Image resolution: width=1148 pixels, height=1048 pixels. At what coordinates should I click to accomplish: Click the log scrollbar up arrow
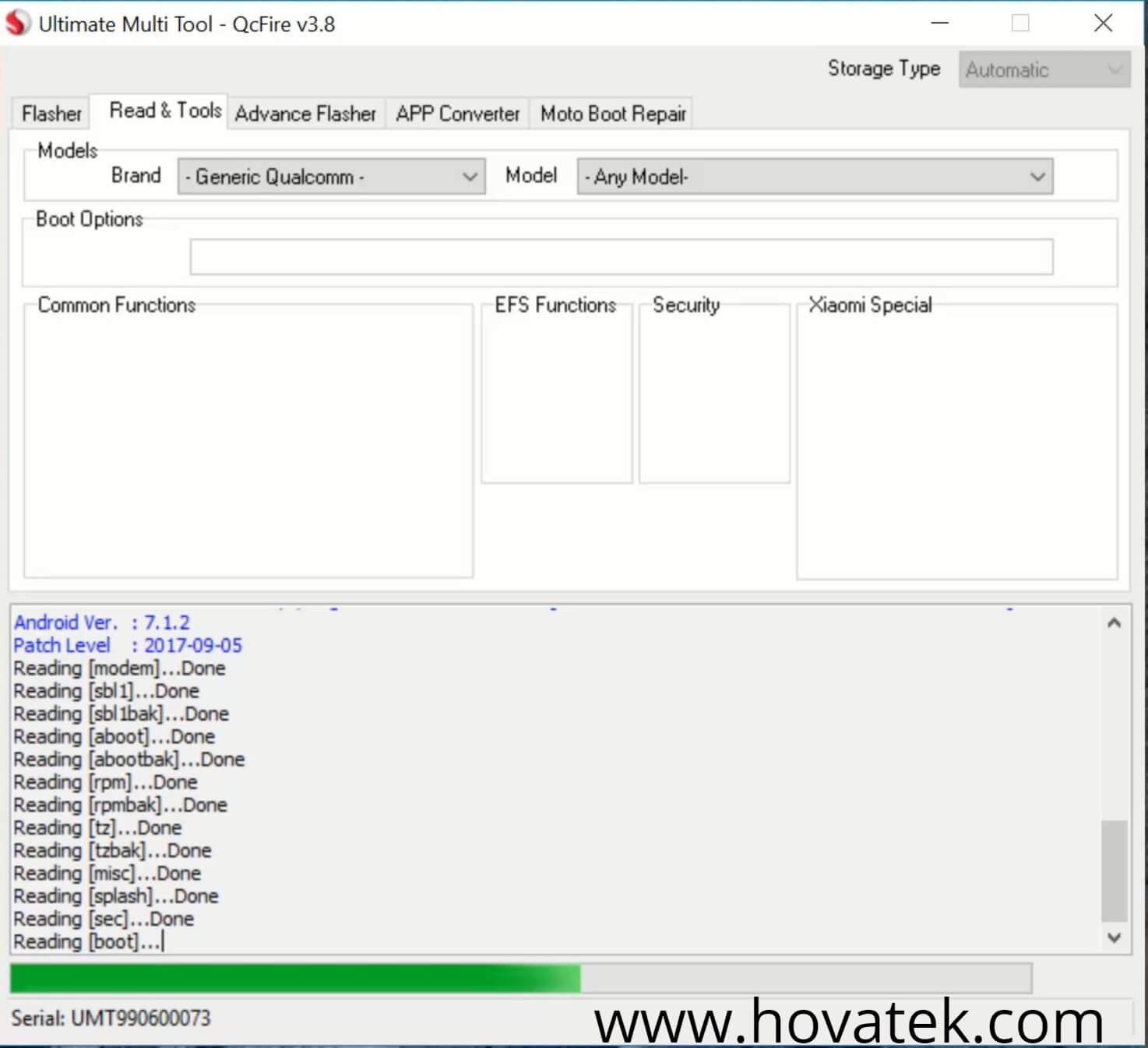pos(1115,623)
